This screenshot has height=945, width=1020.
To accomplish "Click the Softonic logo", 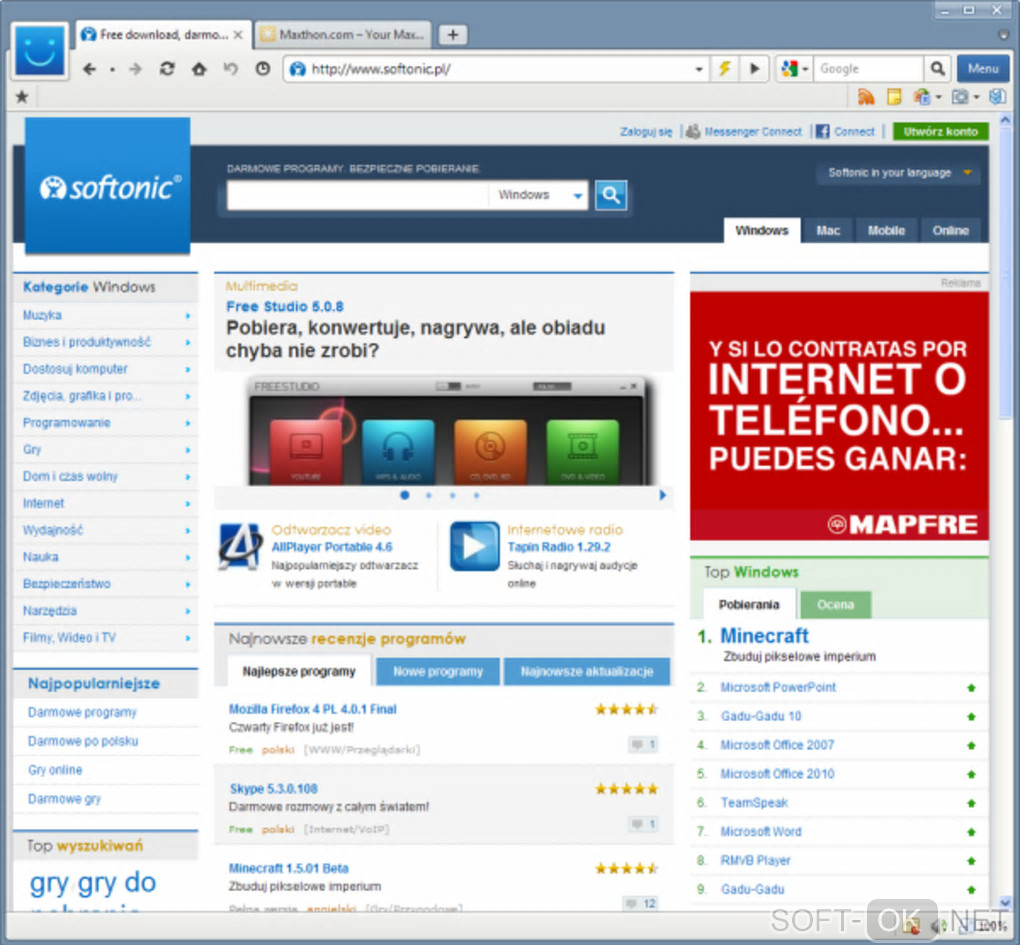I will 107,185.
